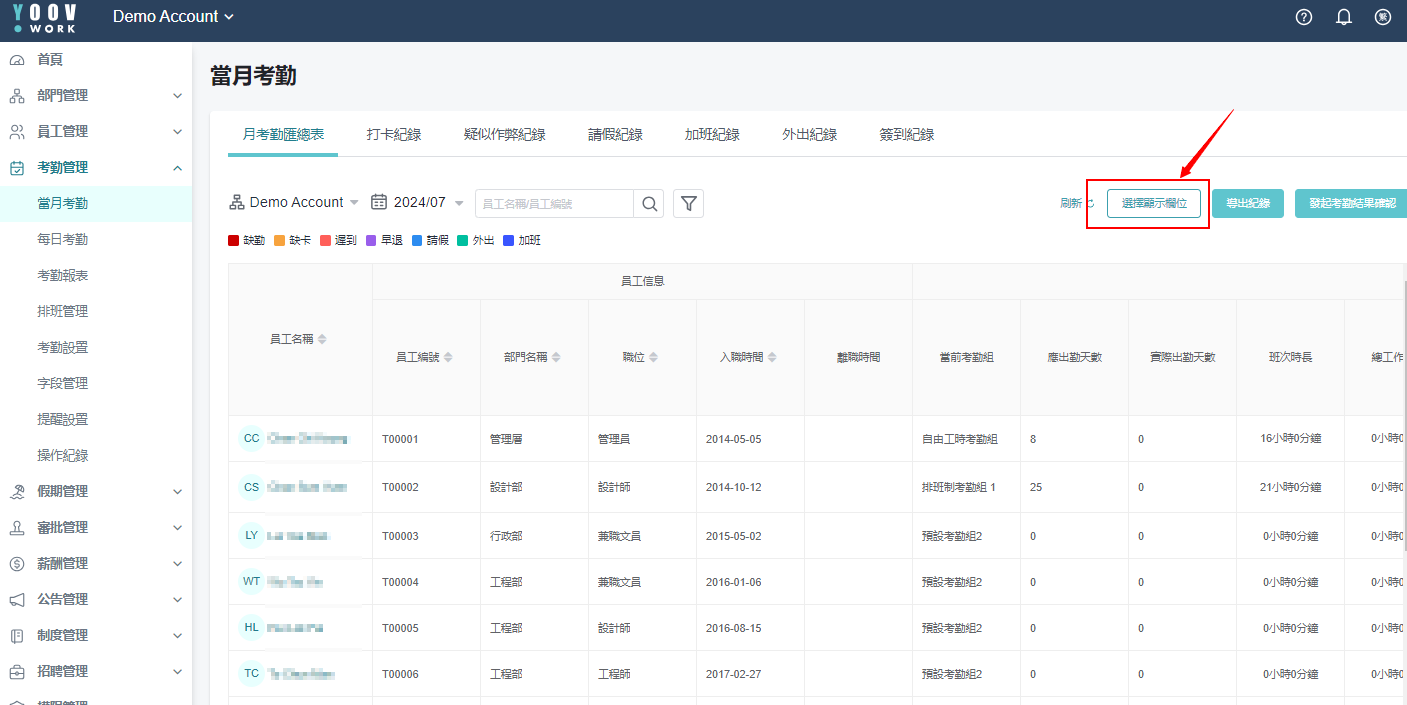Click the YOOV Work logo
This screenshot has height=705, width=1407.
(x=44, y=17)
